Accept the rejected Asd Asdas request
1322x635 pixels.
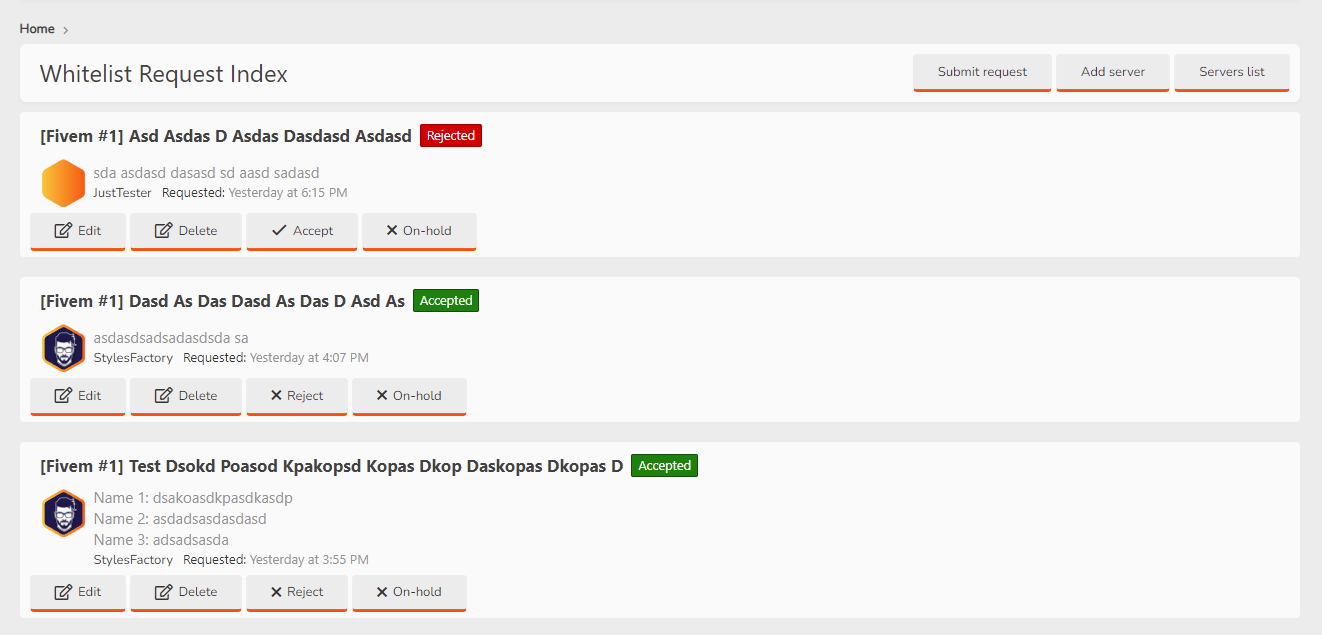(x=302, y=231)
